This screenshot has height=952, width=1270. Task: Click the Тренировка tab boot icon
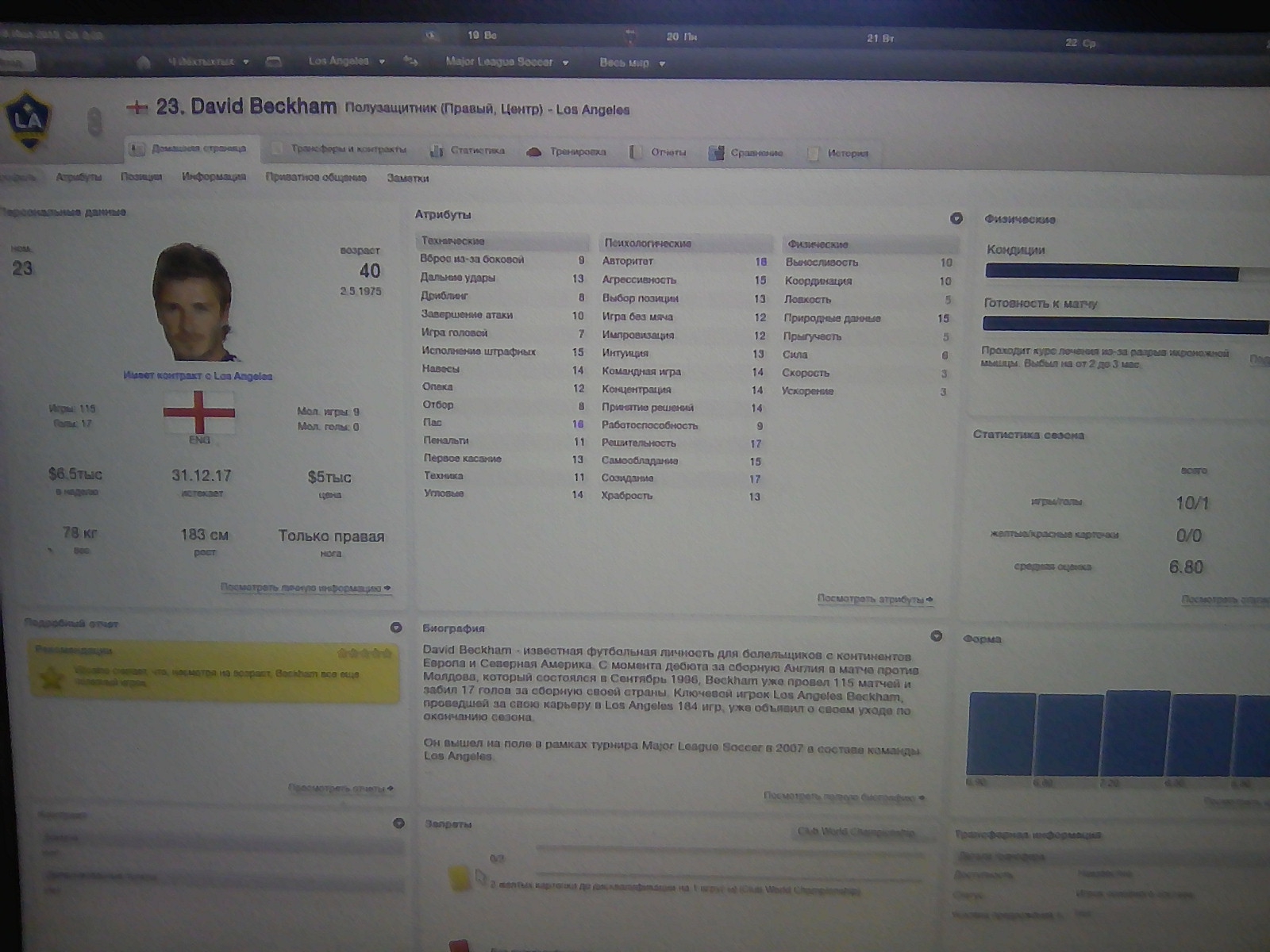pyautogui.click(x=534, y=152)
